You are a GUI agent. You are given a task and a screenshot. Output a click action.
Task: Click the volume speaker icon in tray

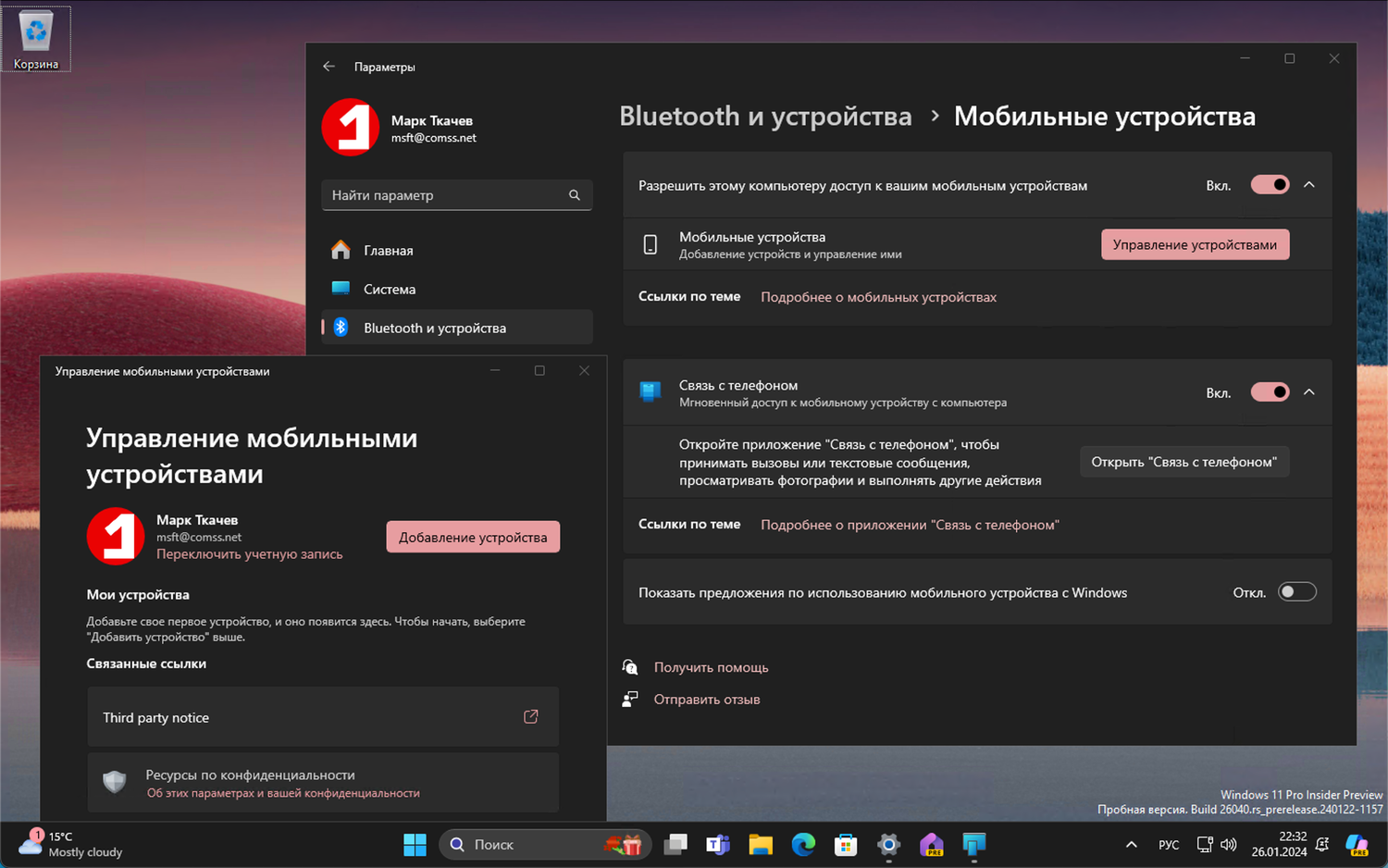tap(1228, 844)
